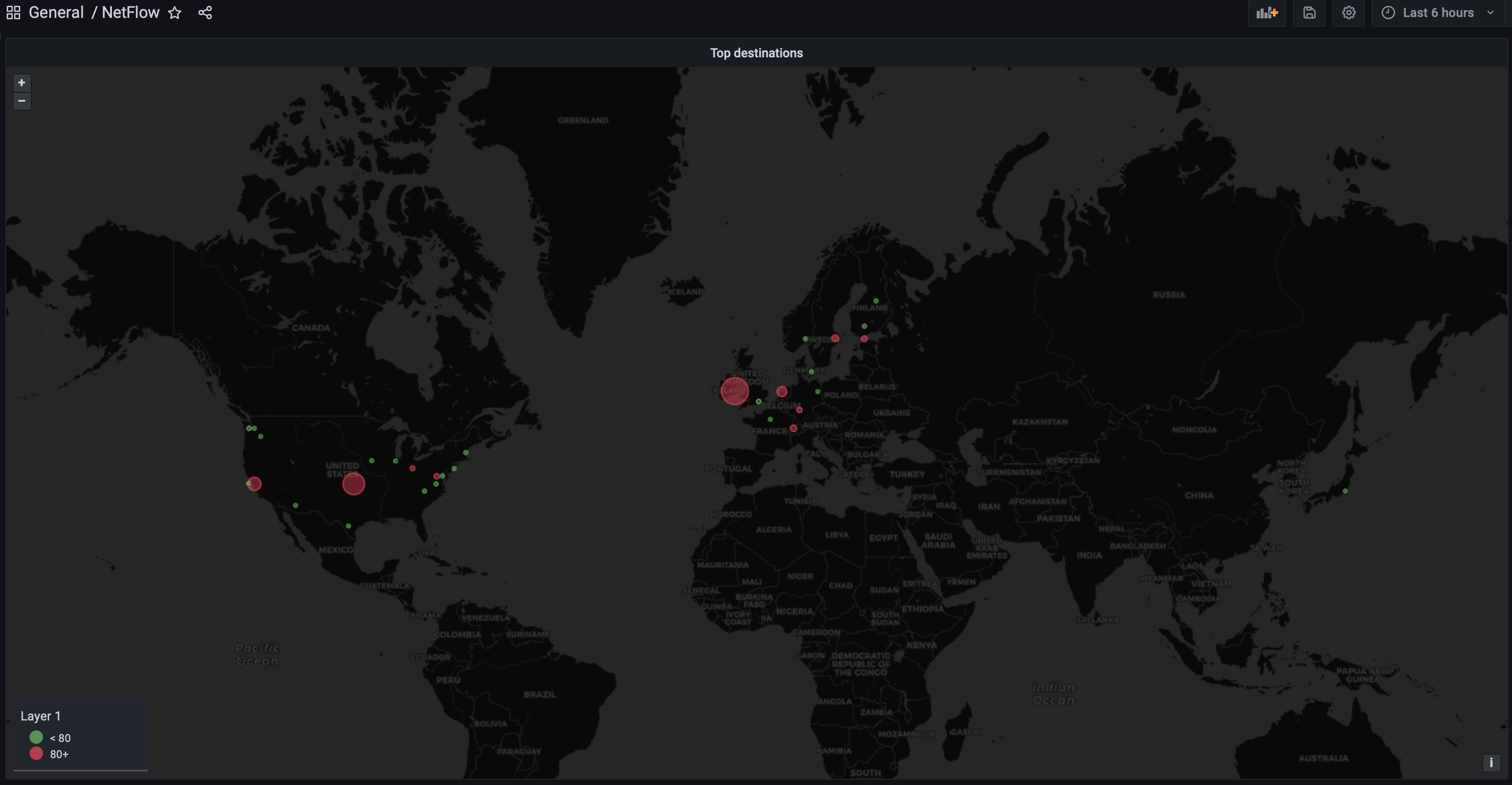
Task: Open dashboard settings via the gear icon
Action: [1348, 13]
